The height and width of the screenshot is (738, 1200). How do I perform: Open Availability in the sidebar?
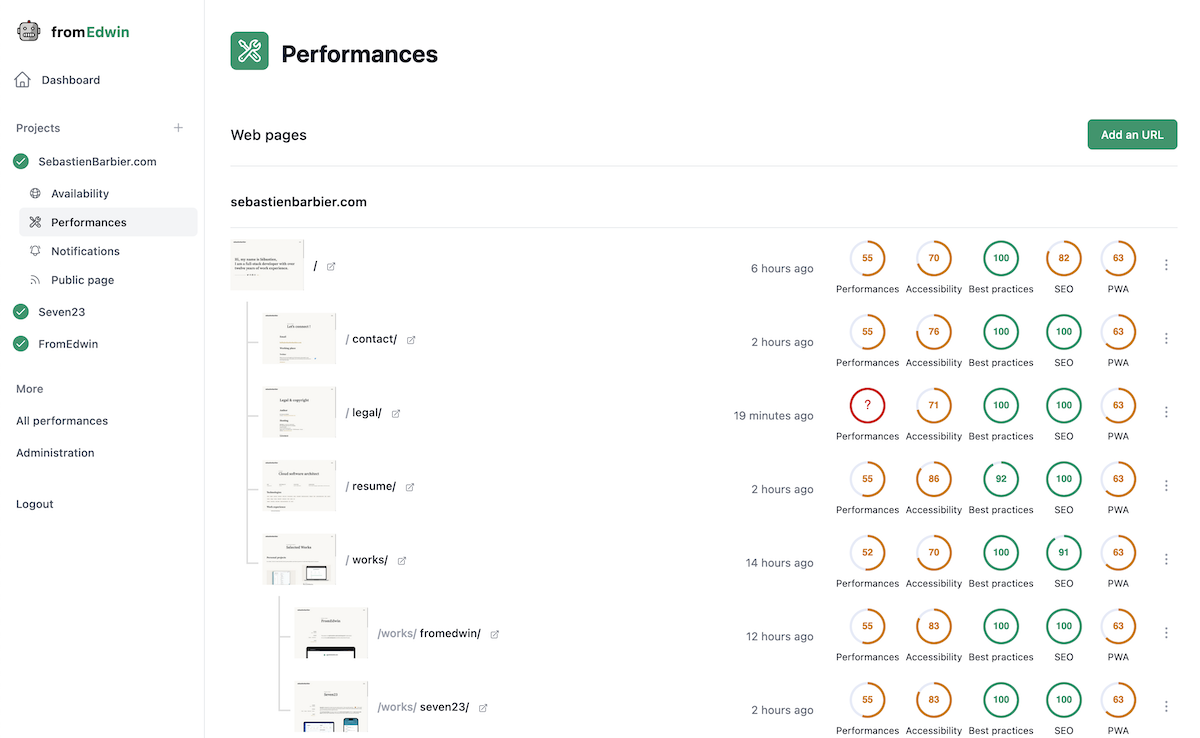click(80, 194)
